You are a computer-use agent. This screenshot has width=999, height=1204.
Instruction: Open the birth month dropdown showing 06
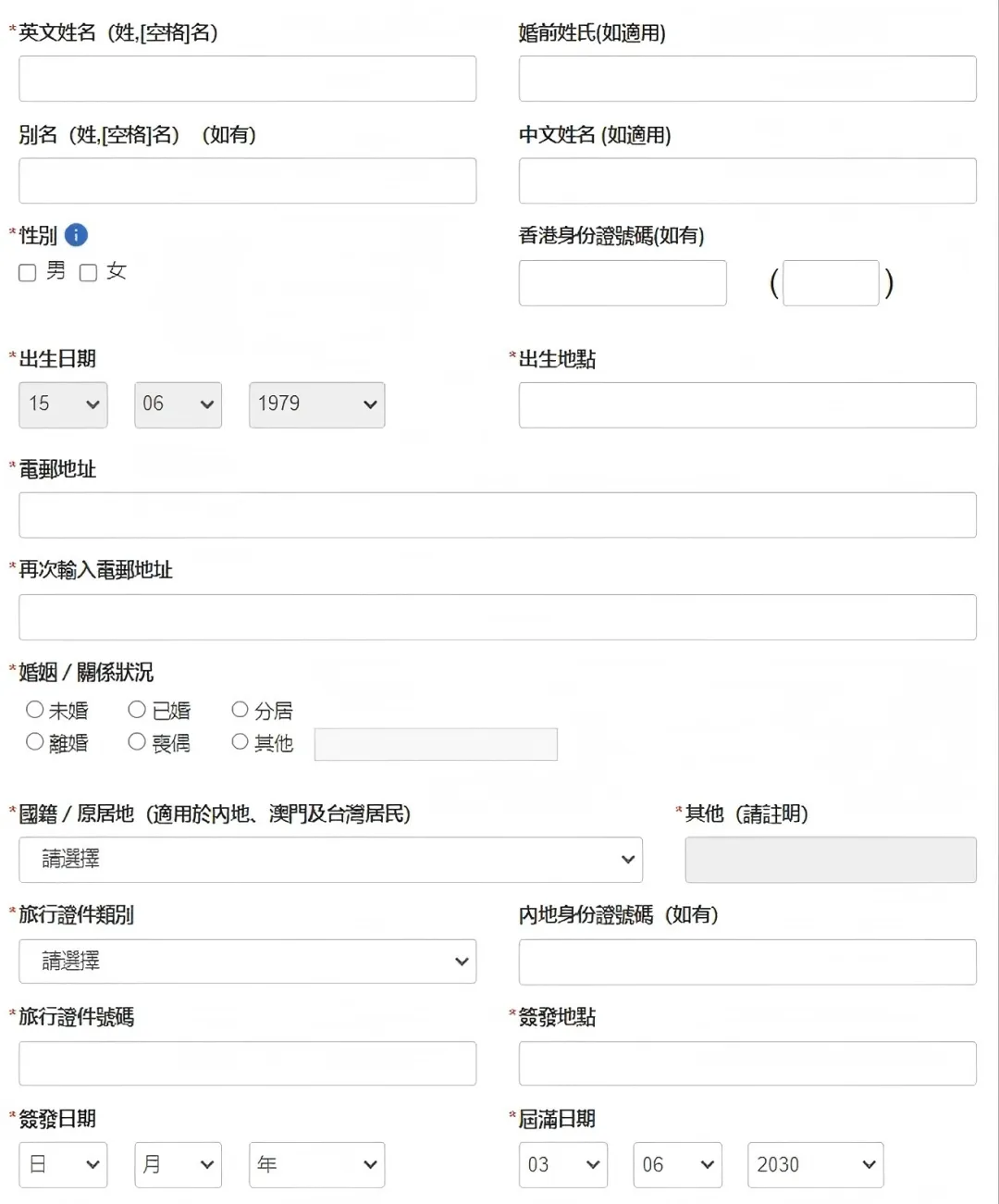177,404
